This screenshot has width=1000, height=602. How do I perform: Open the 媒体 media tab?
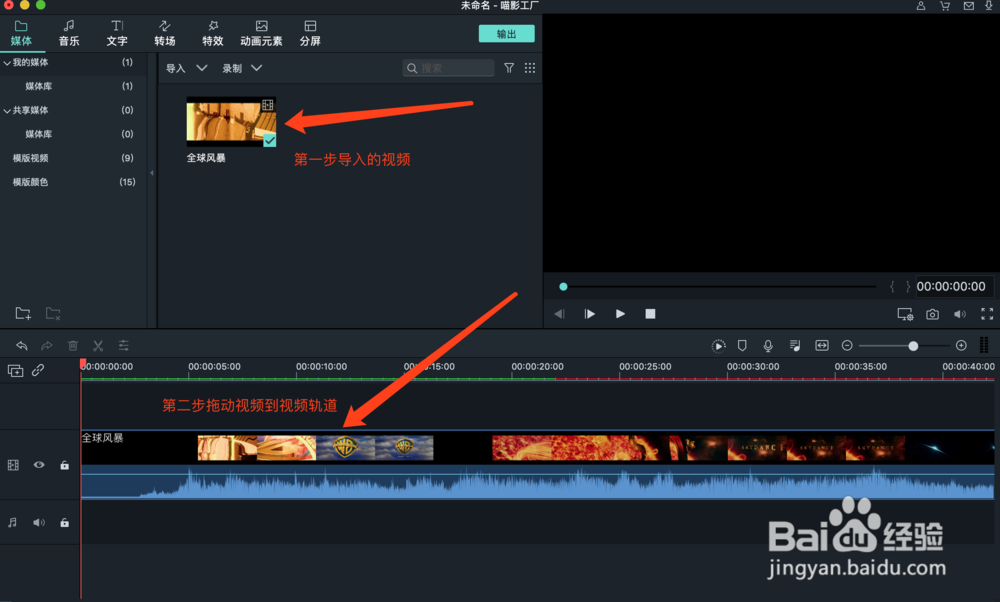click(21, 33)
